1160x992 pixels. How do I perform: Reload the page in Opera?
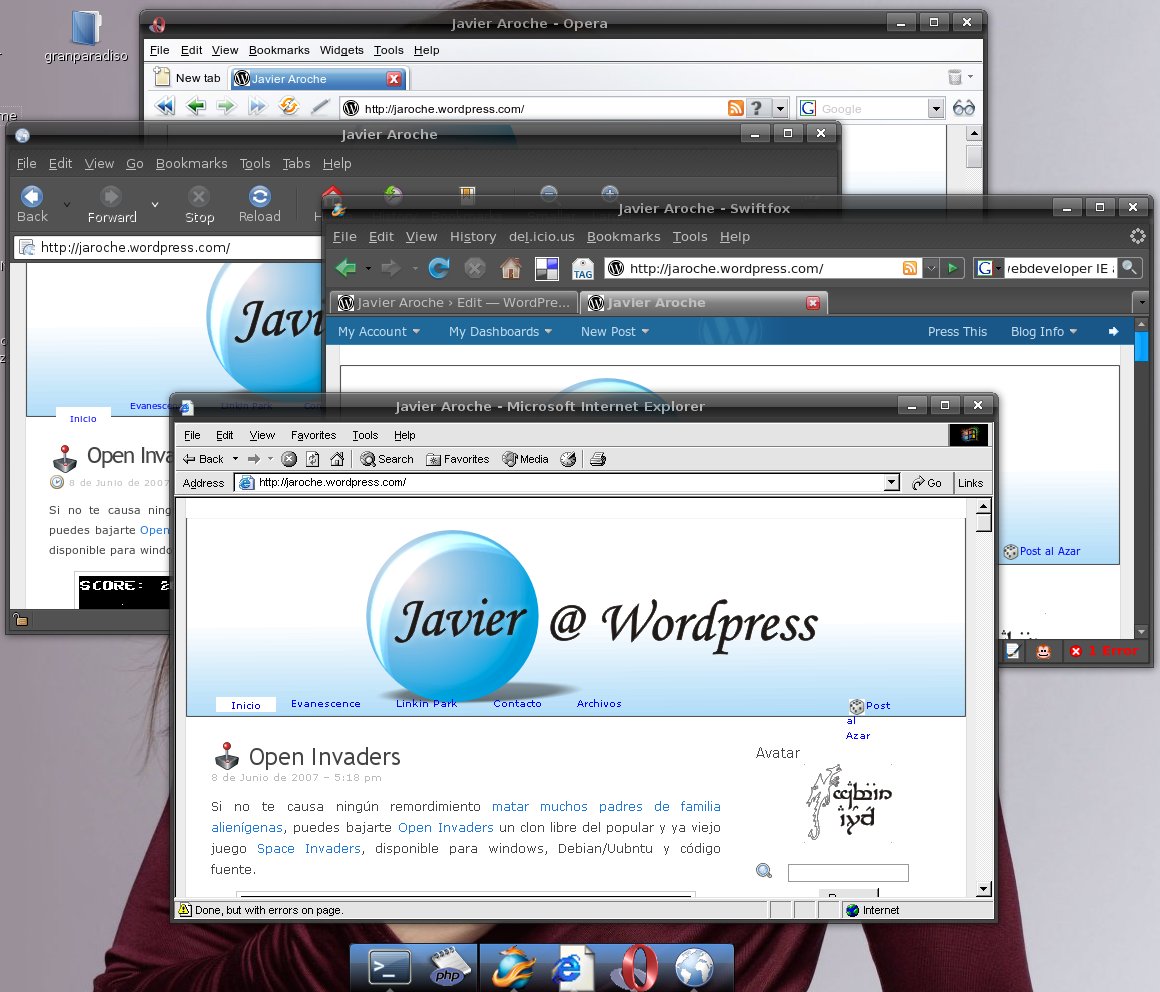tap(289, 107)
